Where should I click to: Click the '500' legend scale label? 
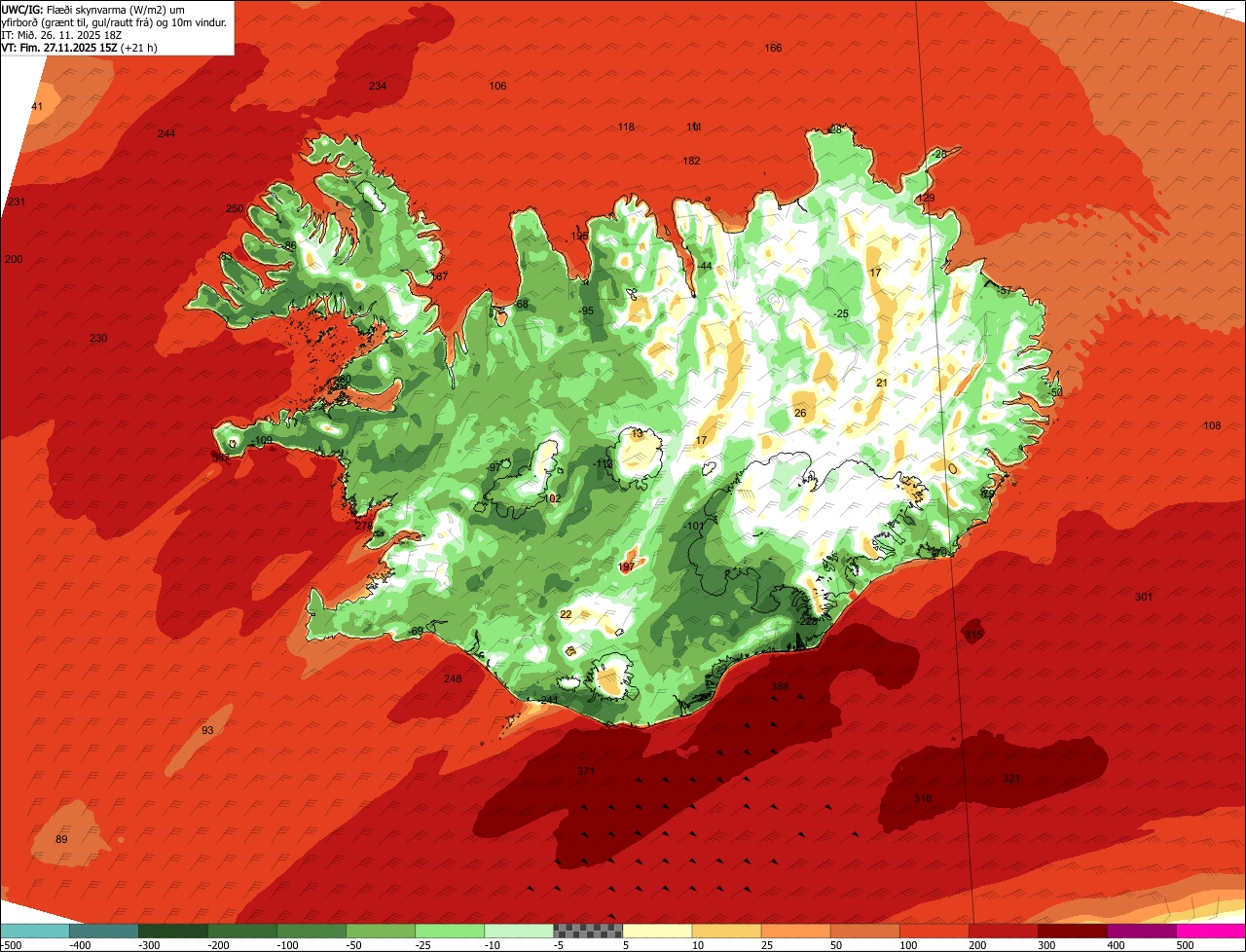[x=1185, y=945]
